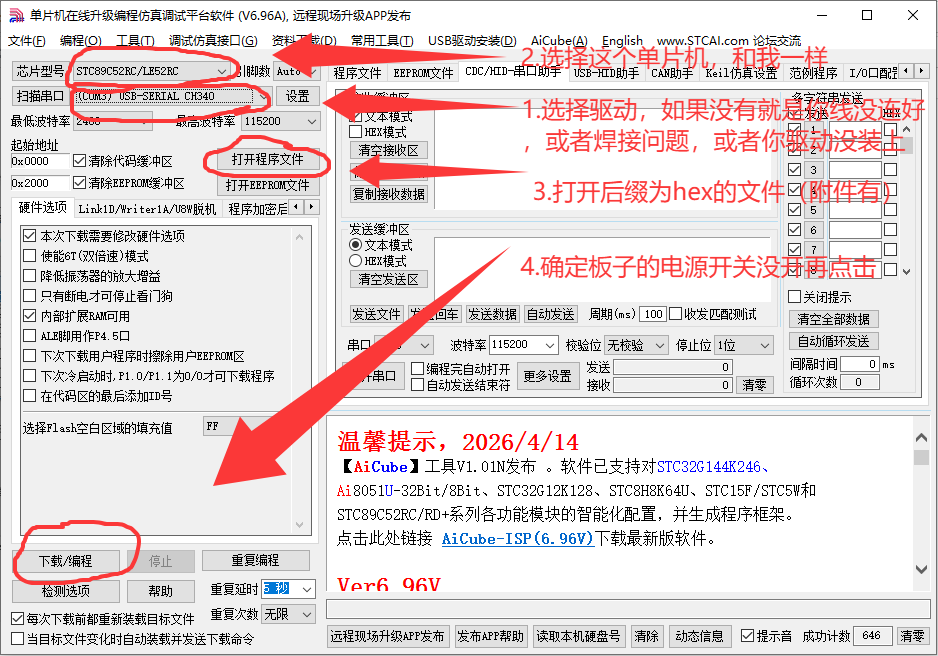This screenshot has width=938, height=656.
Task: Open AiCube-ISP(6.96V) download link
Action: 517,539
